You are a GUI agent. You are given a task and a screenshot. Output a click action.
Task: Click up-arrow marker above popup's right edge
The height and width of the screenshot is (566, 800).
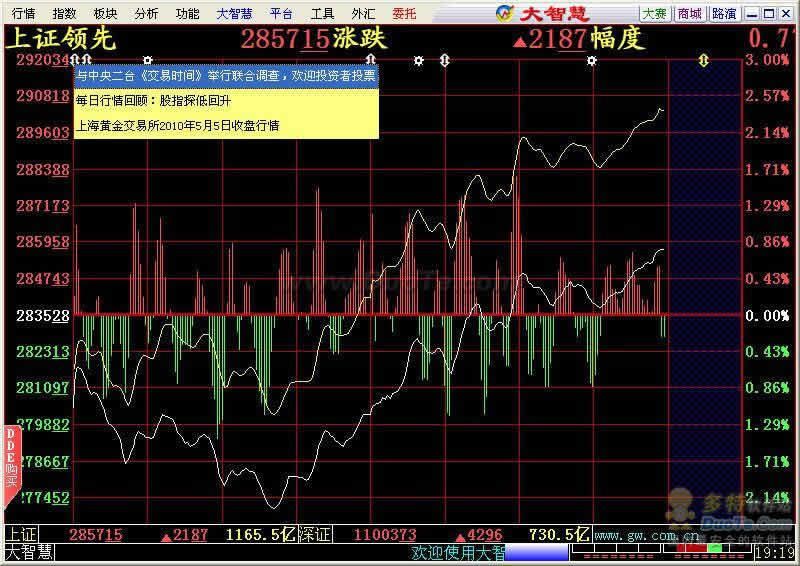coord(371,60)
